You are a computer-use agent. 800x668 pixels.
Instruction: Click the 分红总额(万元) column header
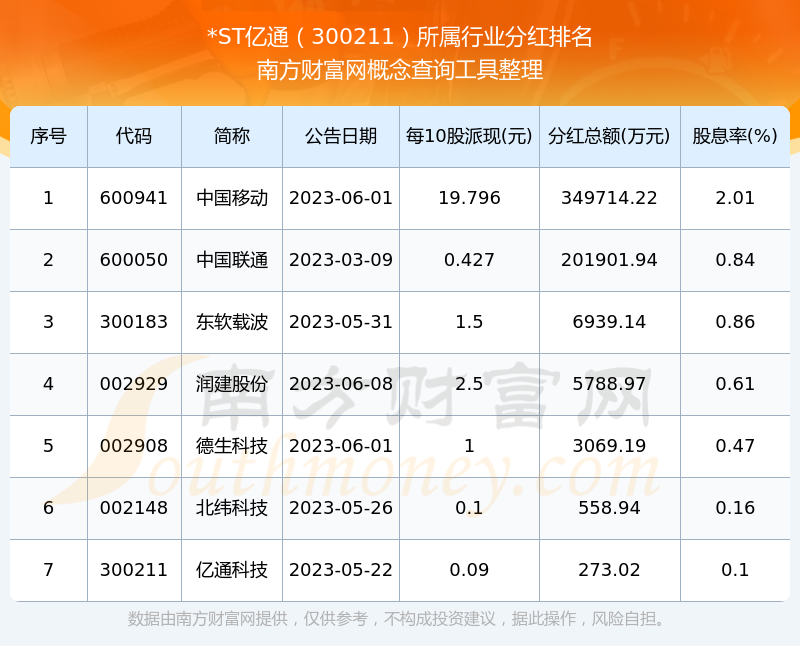(609, 136)
